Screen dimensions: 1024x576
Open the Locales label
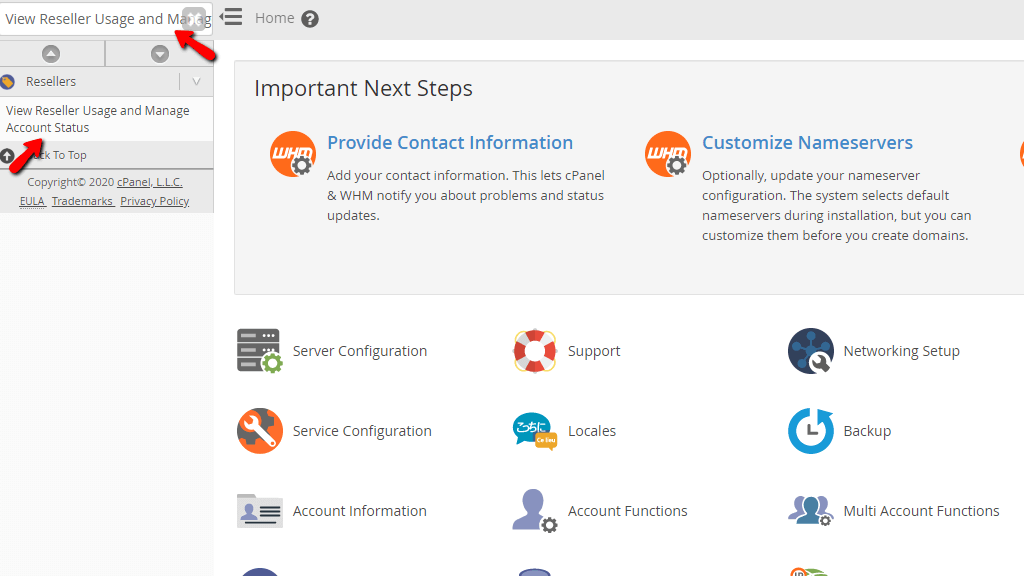tap(592, 431)
